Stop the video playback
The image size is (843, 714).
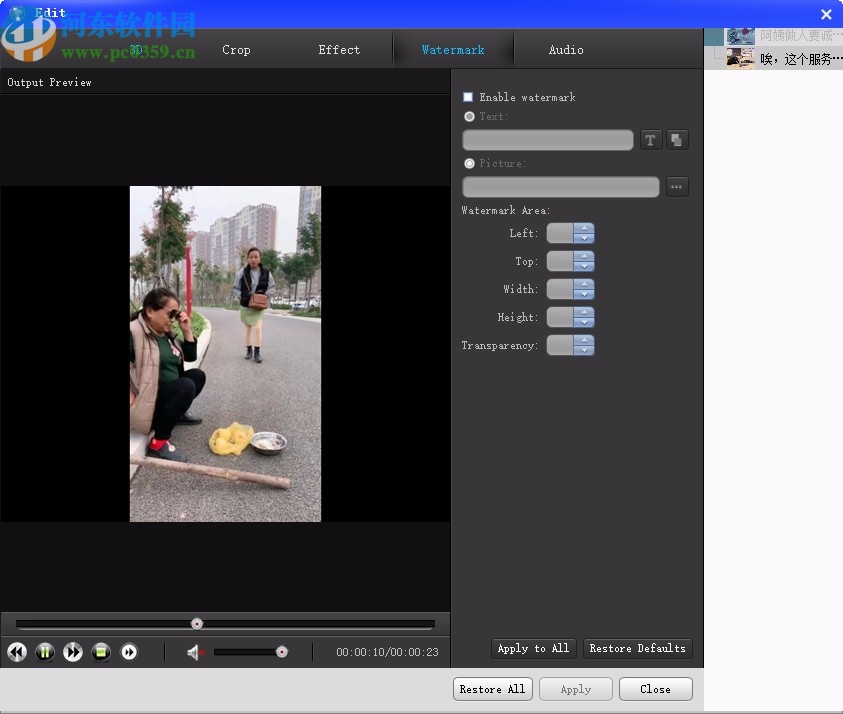tap(100, 651)
